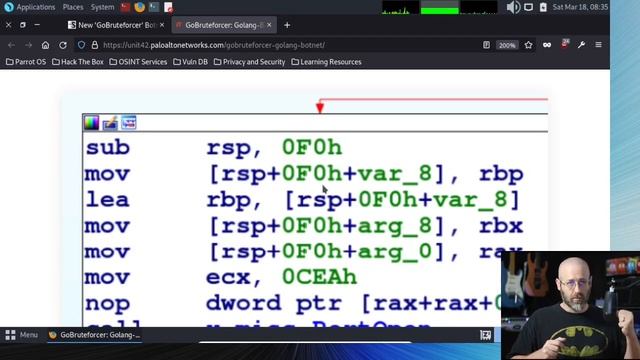Open the Firefox hamburger menu
This screenshot has height=360, width=640.
click(598, 45)
